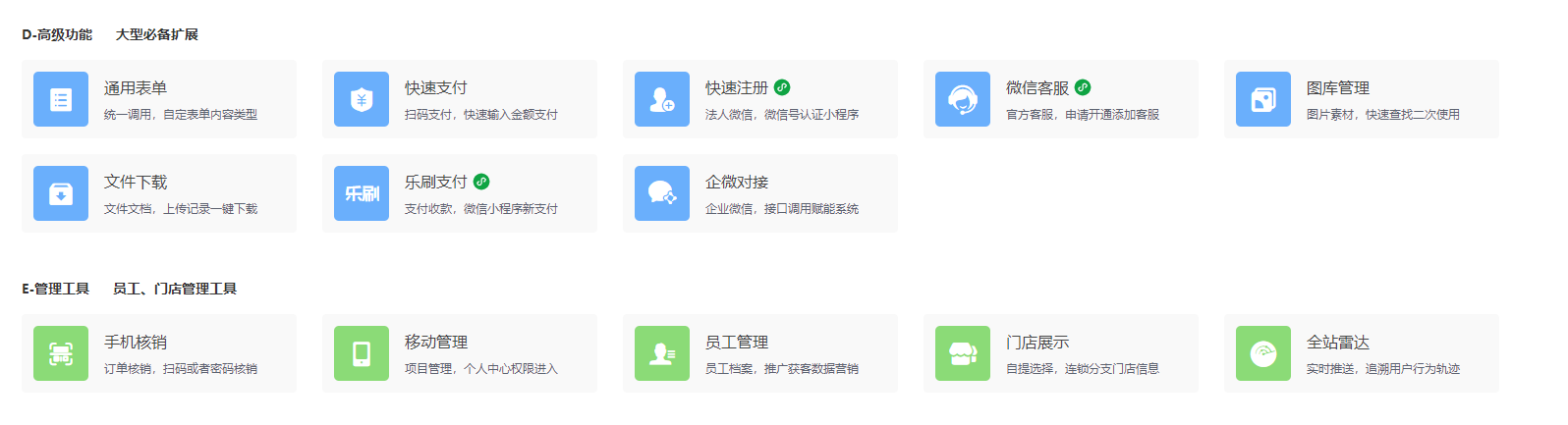Click description 自提选择，连锁分支门店信息
This screenshot has width=1568, height=425.
click(1083, 368)
